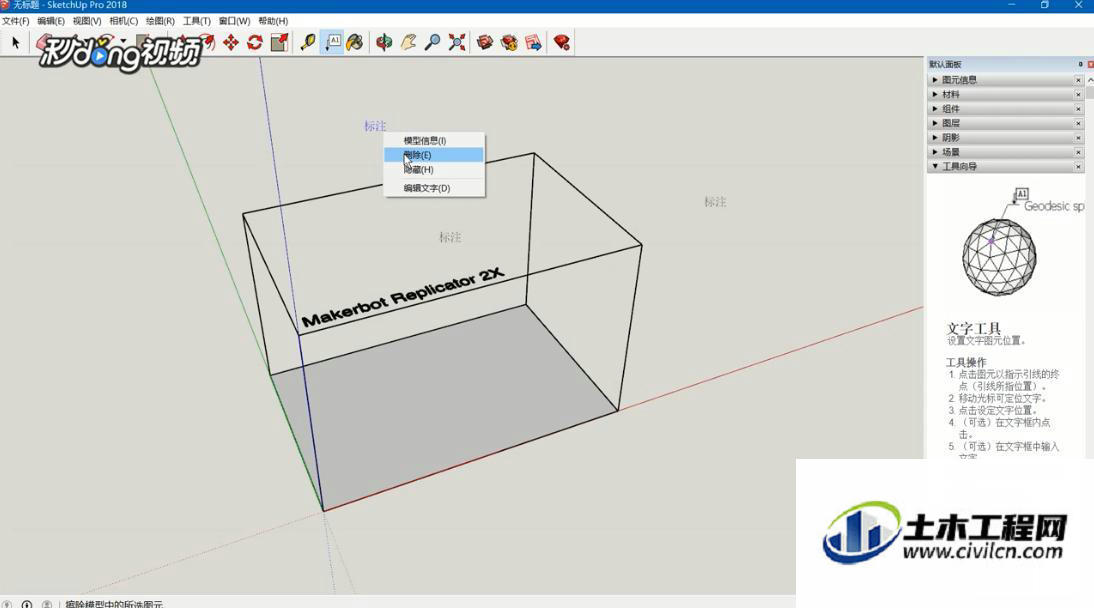1094x608 pixels.
Task: Expand the 组件 panel
Action: pos(935,109)
